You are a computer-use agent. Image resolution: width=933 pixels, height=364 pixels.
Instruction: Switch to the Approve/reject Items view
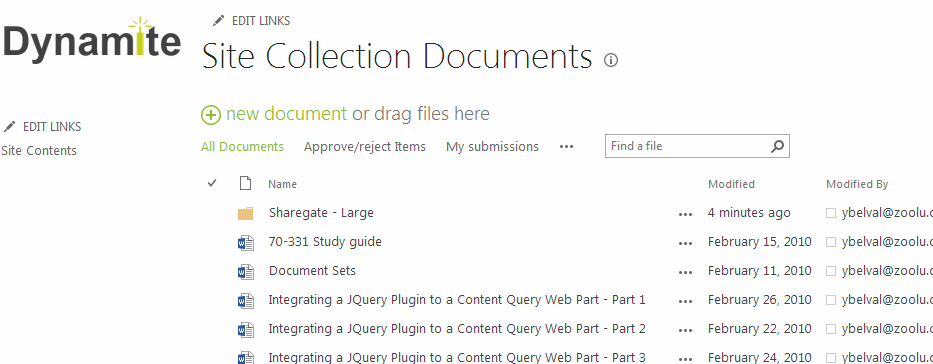click(365, 146)
